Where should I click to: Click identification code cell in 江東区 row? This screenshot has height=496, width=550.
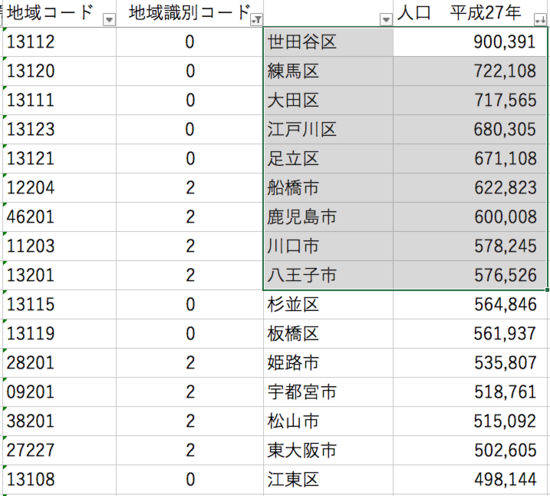(190, 479)
